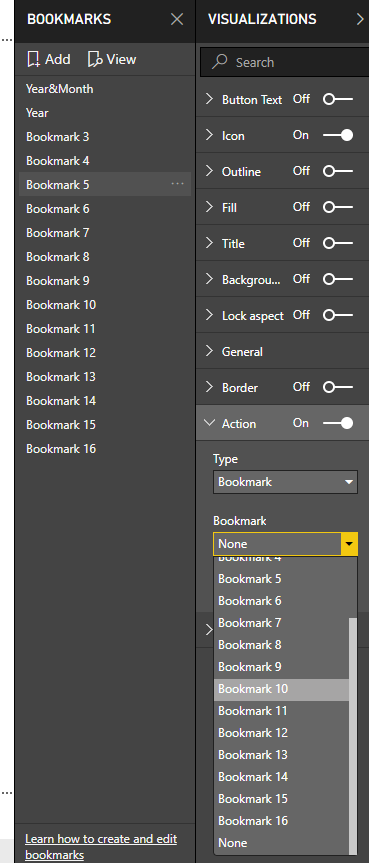Select Bookmark 3 in Bookmarks pane
The image size is (369, 863).
click(105, 136)
